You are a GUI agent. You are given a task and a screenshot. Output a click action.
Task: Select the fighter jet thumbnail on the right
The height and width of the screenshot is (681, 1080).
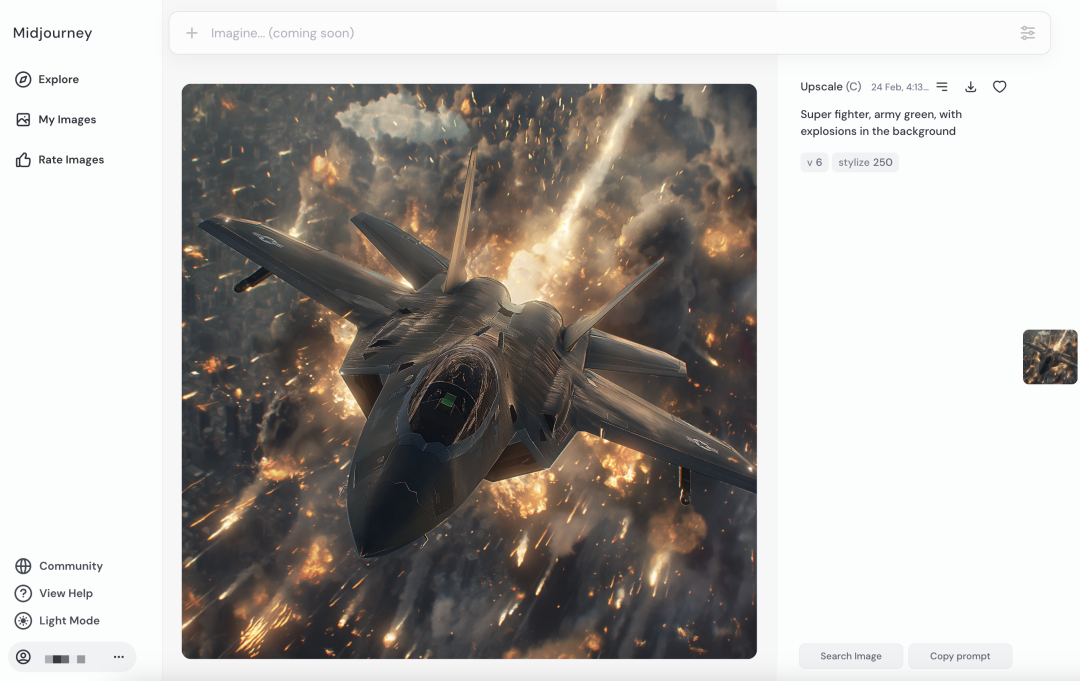1050,357
